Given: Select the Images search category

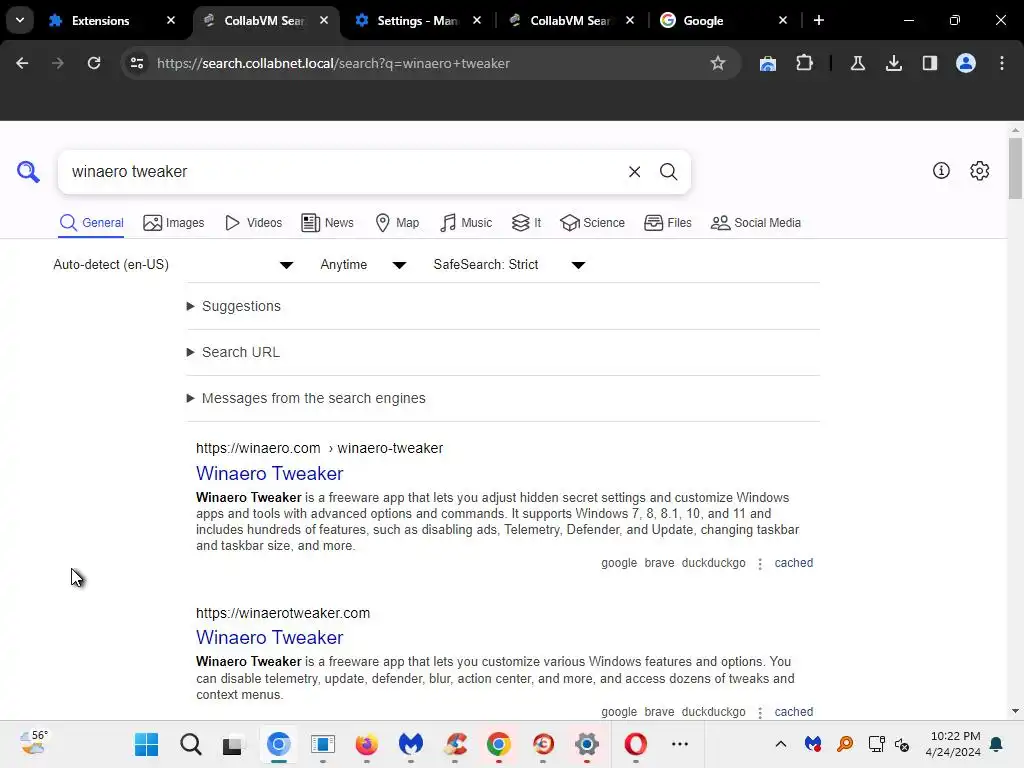Looking at the screenshot, I should click(x=174, y=223).
